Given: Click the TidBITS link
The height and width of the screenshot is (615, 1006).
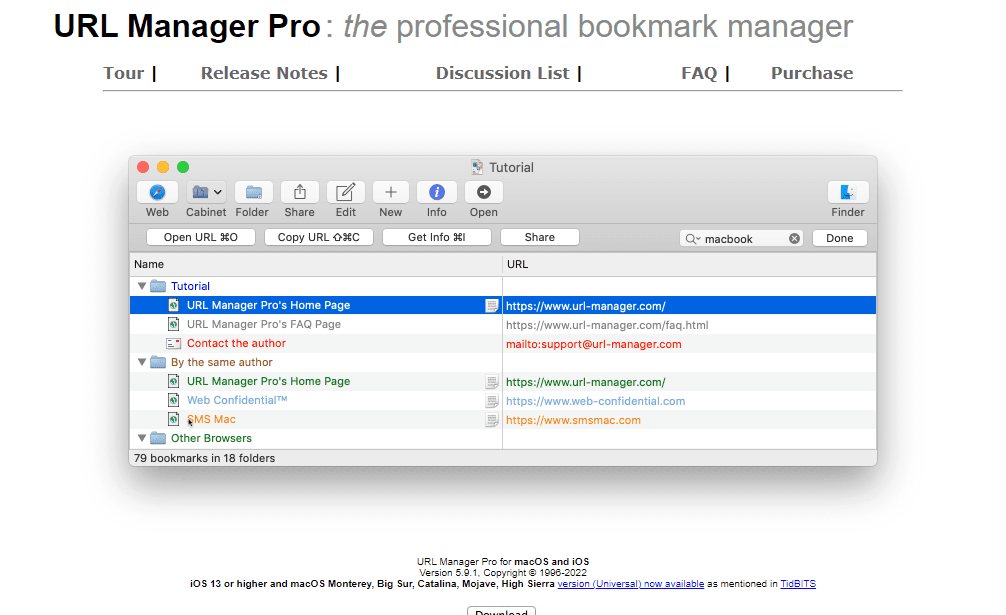Looking at the screenshot, I should 797,584.
